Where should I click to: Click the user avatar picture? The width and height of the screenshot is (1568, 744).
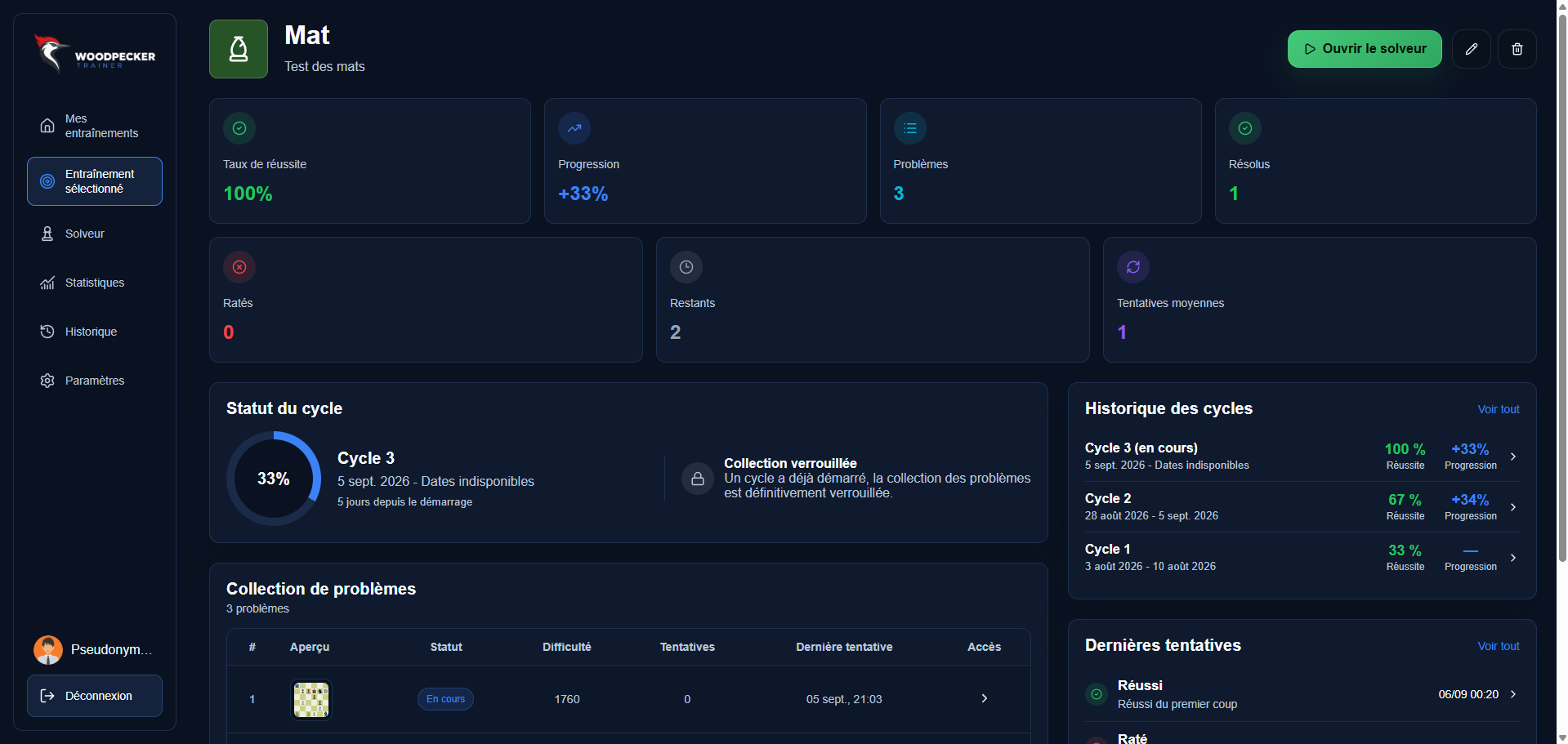pos(48,650)
